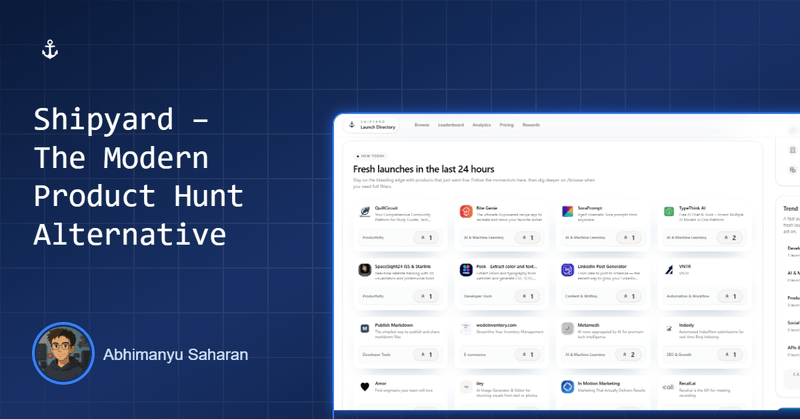
Task: Open Abhimanyu Saharan's avatar picture
Action: 63,353
